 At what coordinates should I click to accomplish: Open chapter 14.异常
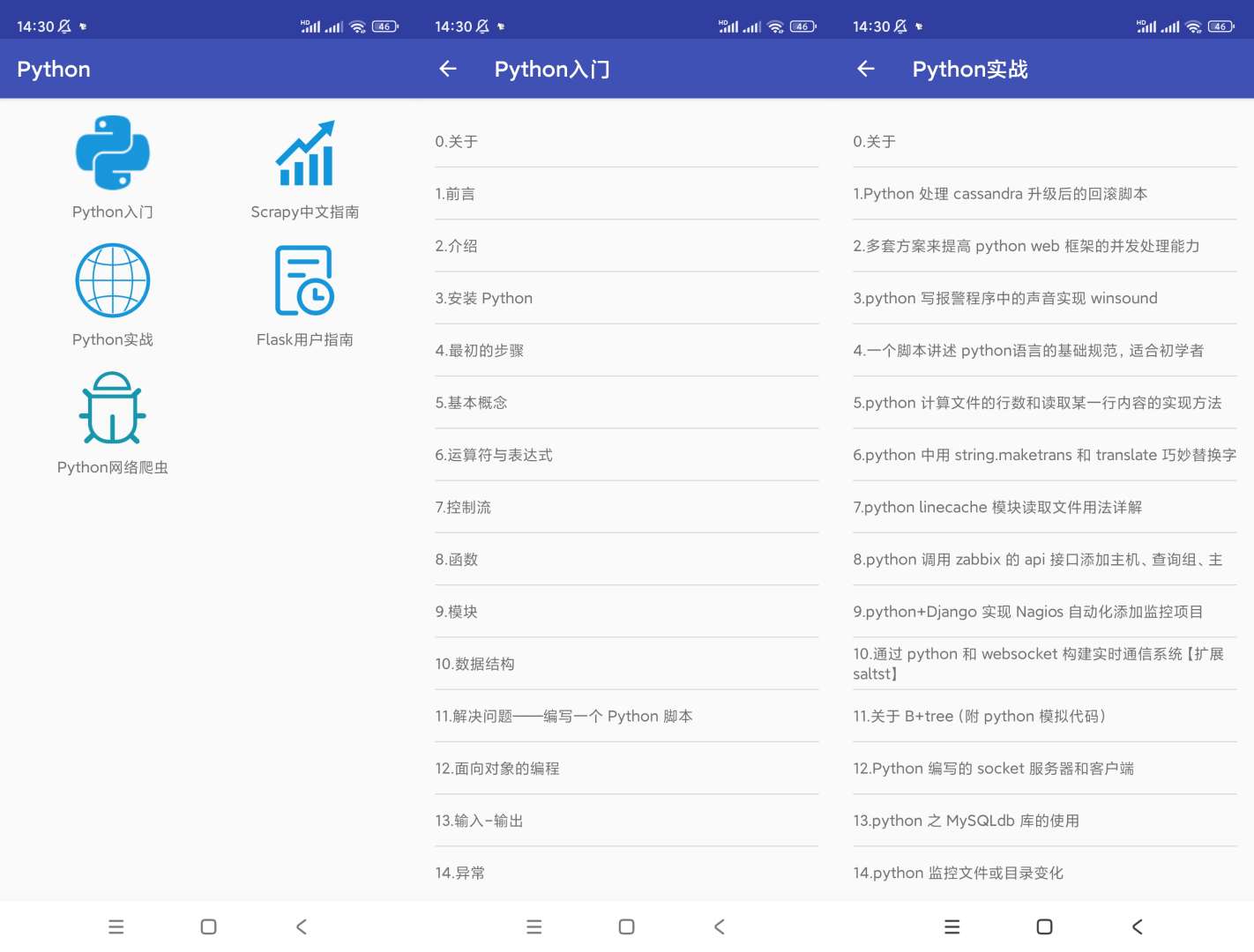point(627,873)
